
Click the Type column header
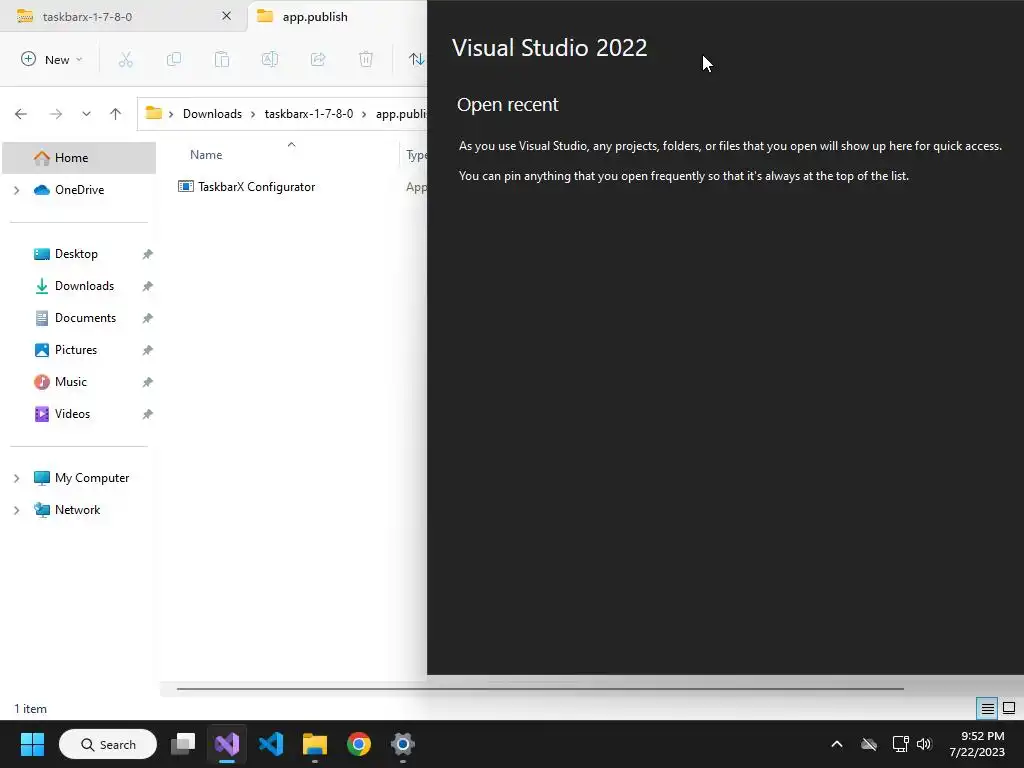click(416, 155)
